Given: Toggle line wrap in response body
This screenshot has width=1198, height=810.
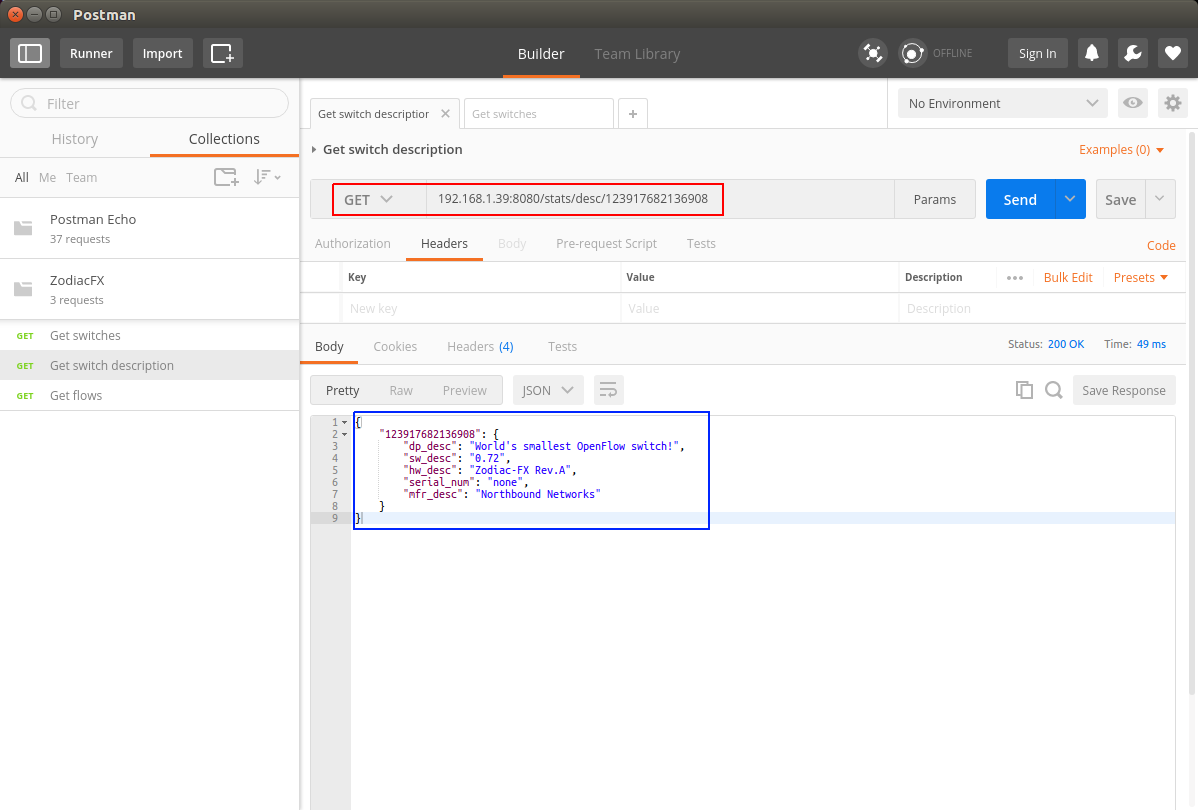Looking at the screenshot, I should 608,390.
